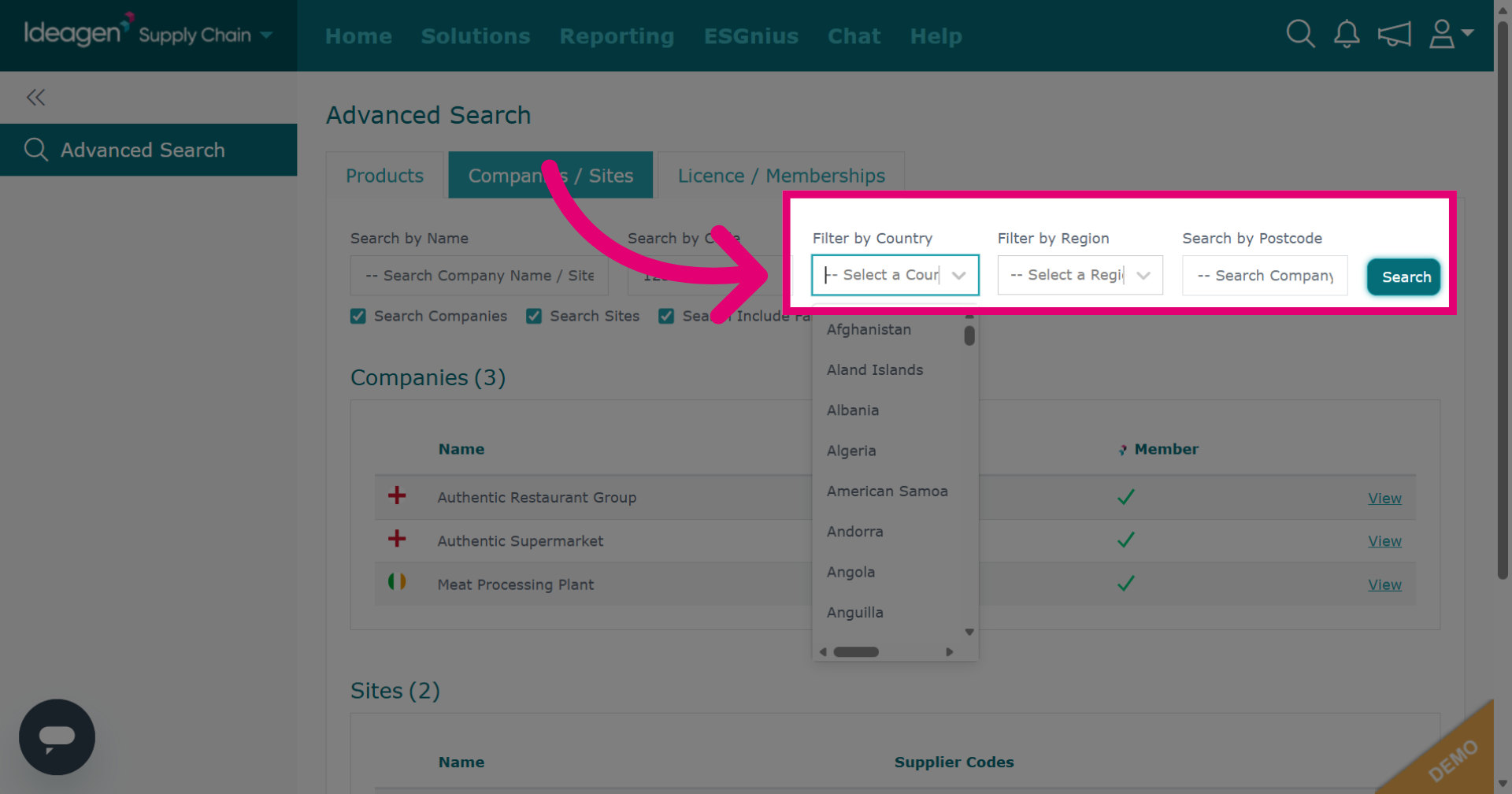Open the announcements megaphone icon
Viewport: 1512px width, 794px height.
click(1394, 34)
